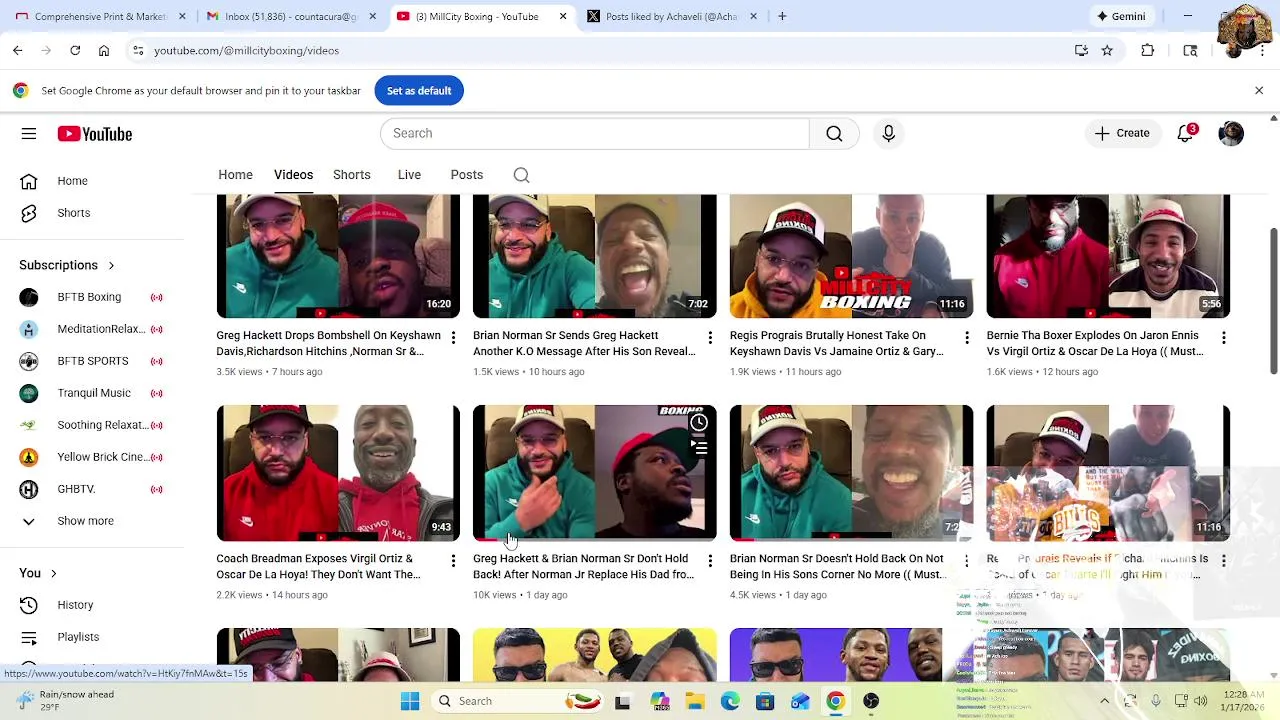Open the clock and date in taskbar
The image size is (1280, 720).
tap(1241, 701)
